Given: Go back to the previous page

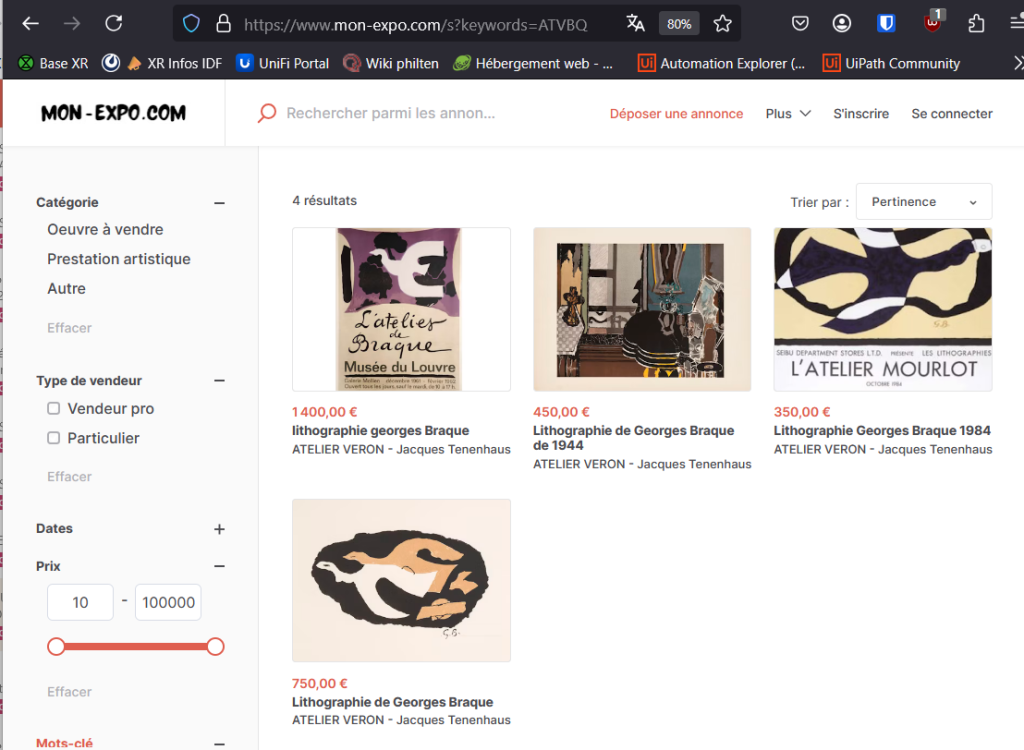Looking at the screenshot, I should (x=30, y=24).
